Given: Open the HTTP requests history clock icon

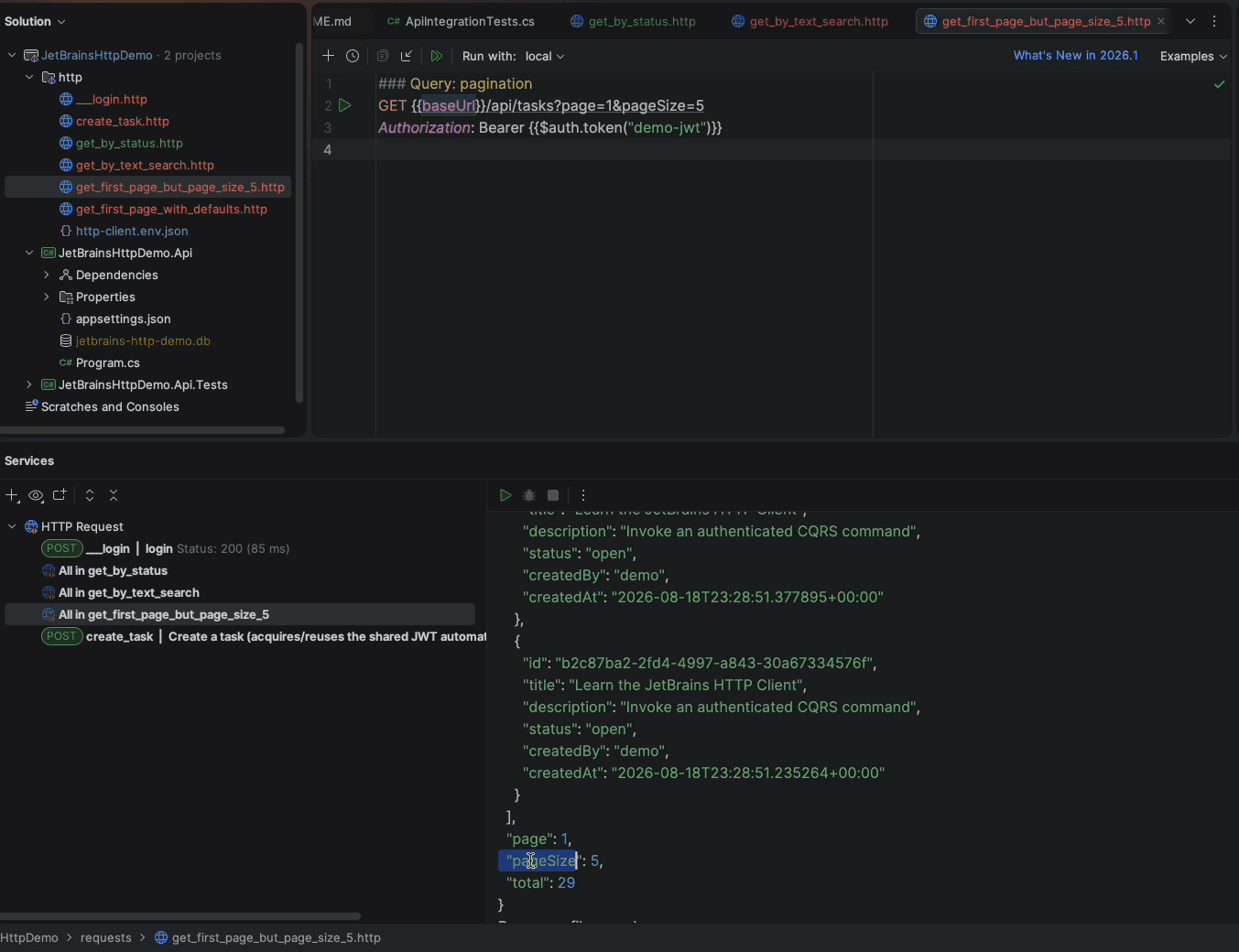Looking at the screenshot, I should coord(353,56).
